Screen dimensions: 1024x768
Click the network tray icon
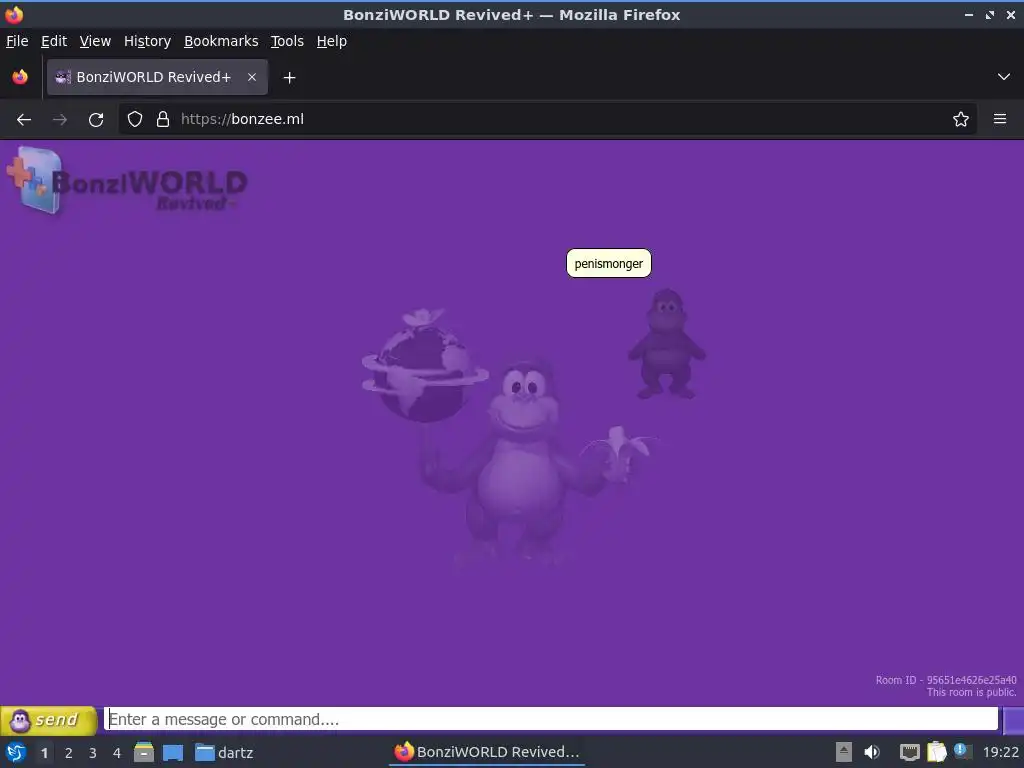pyautogui.click(x=909, y=753)
